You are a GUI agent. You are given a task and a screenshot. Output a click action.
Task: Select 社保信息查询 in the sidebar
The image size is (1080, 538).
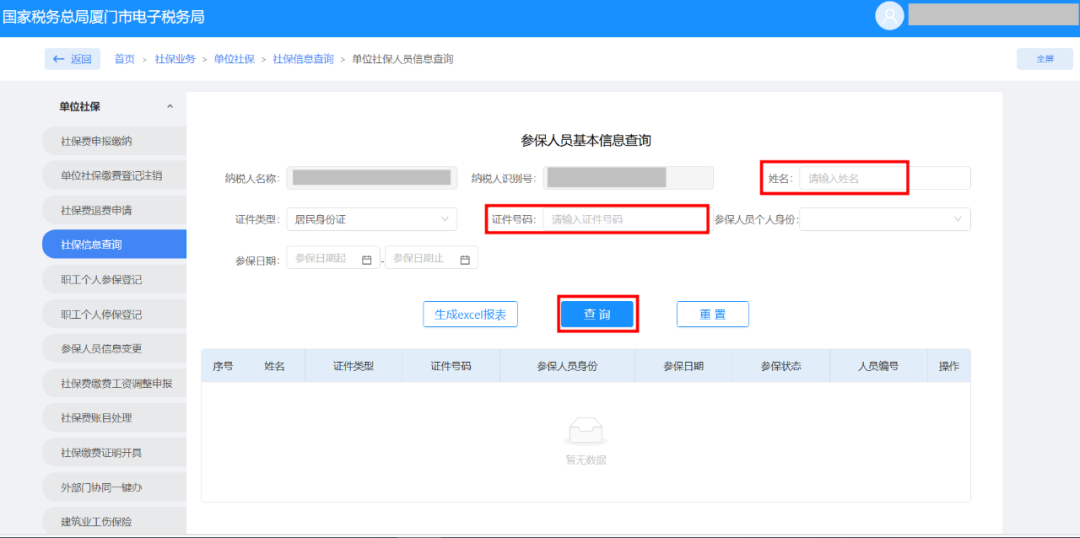[x=114, y=245]
